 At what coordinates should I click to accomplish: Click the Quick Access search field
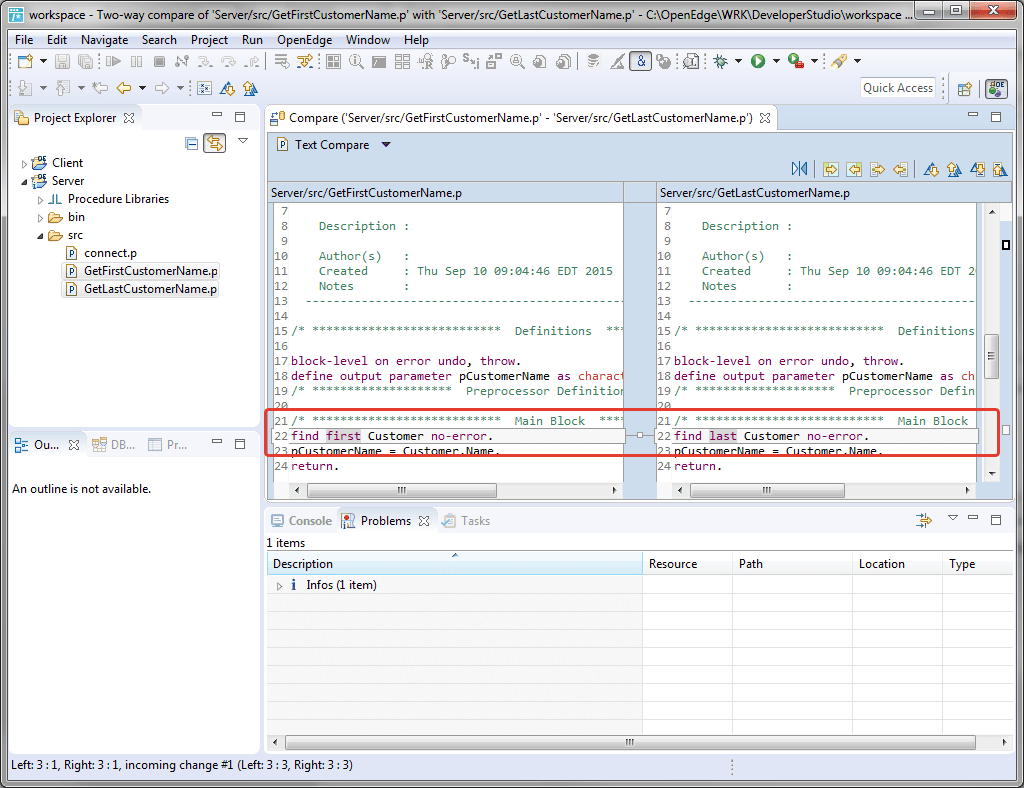(x=898, y=88)
